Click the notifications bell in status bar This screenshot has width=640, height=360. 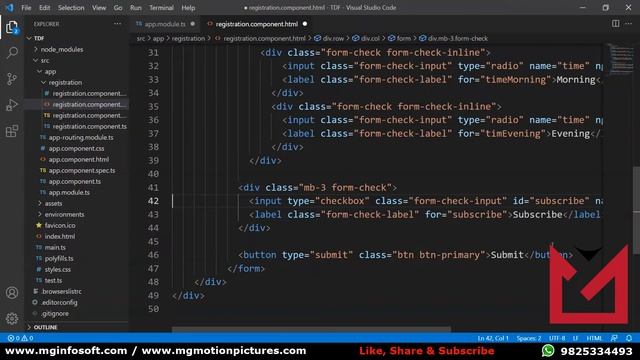click(x=629, y=338)
